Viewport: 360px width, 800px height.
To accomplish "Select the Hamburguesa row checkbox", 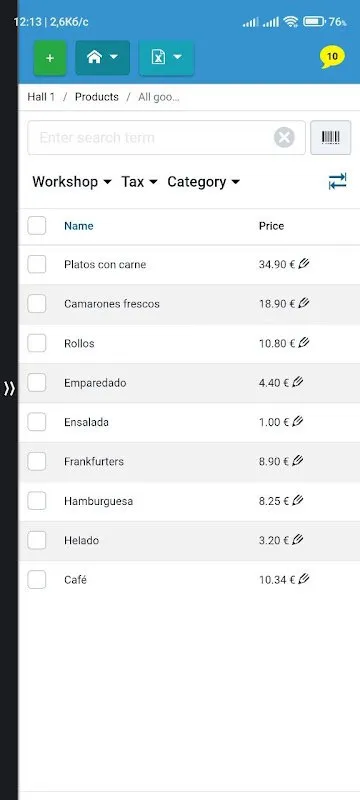I will click(37, 501).
